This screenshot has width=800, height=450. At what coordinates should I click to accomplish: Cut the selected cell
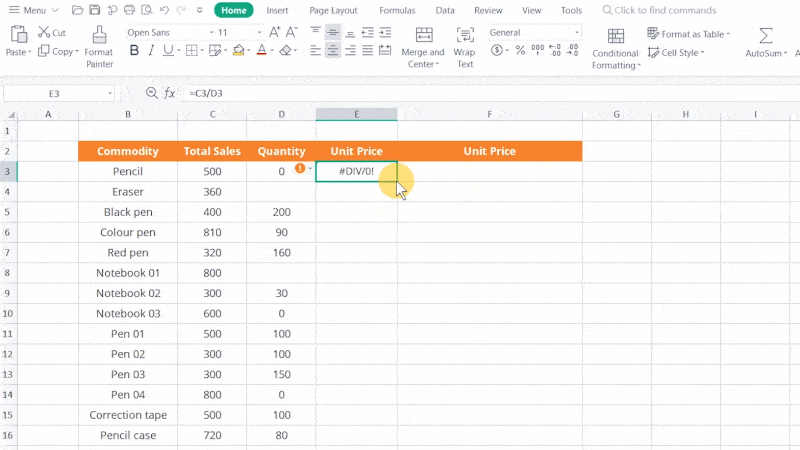pos(52,33)
